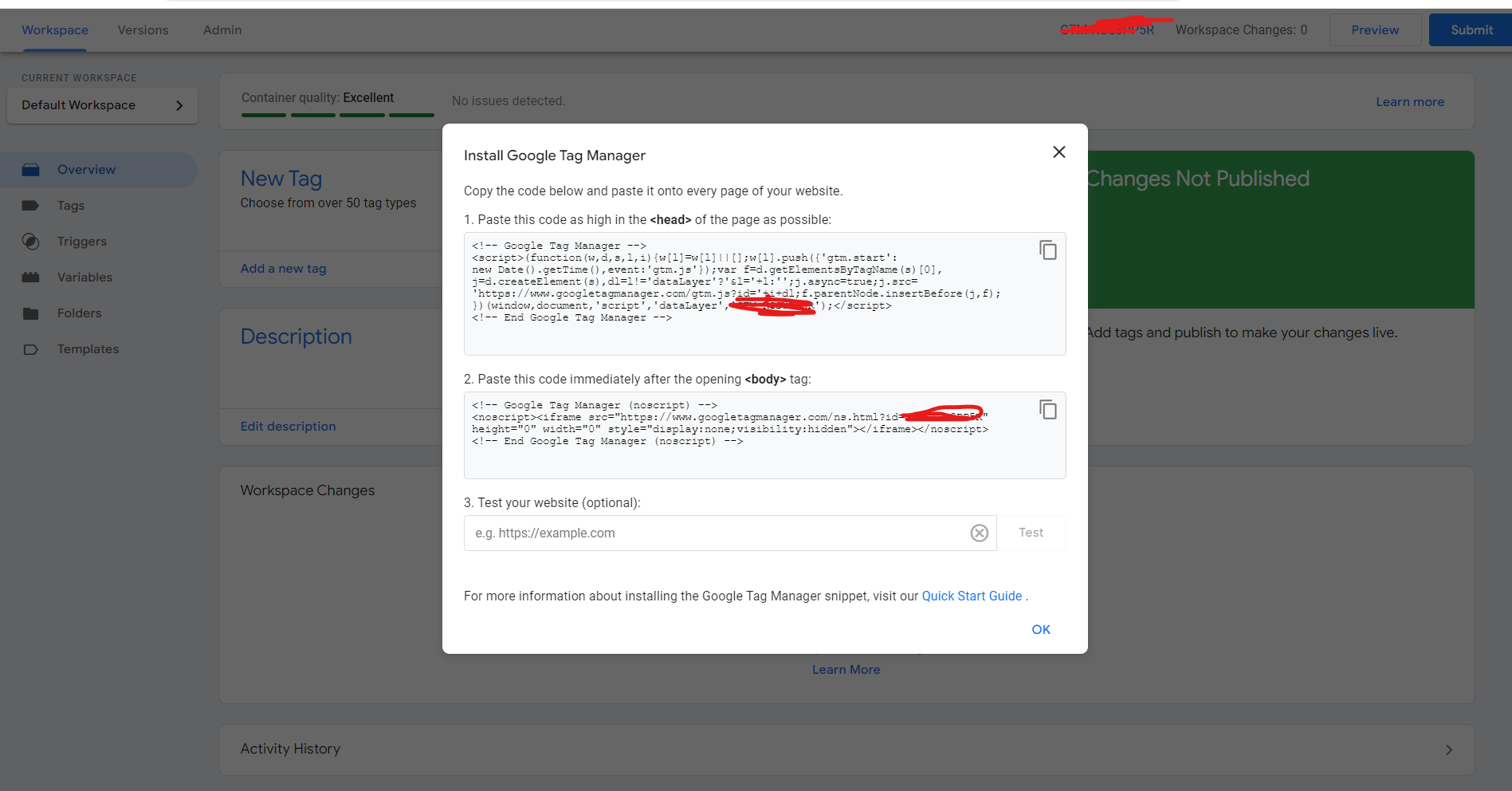The height and width of the screenshot is (791, 1512).
Task: Submit the workspace changes
Action: click(x=1471, y=30)
